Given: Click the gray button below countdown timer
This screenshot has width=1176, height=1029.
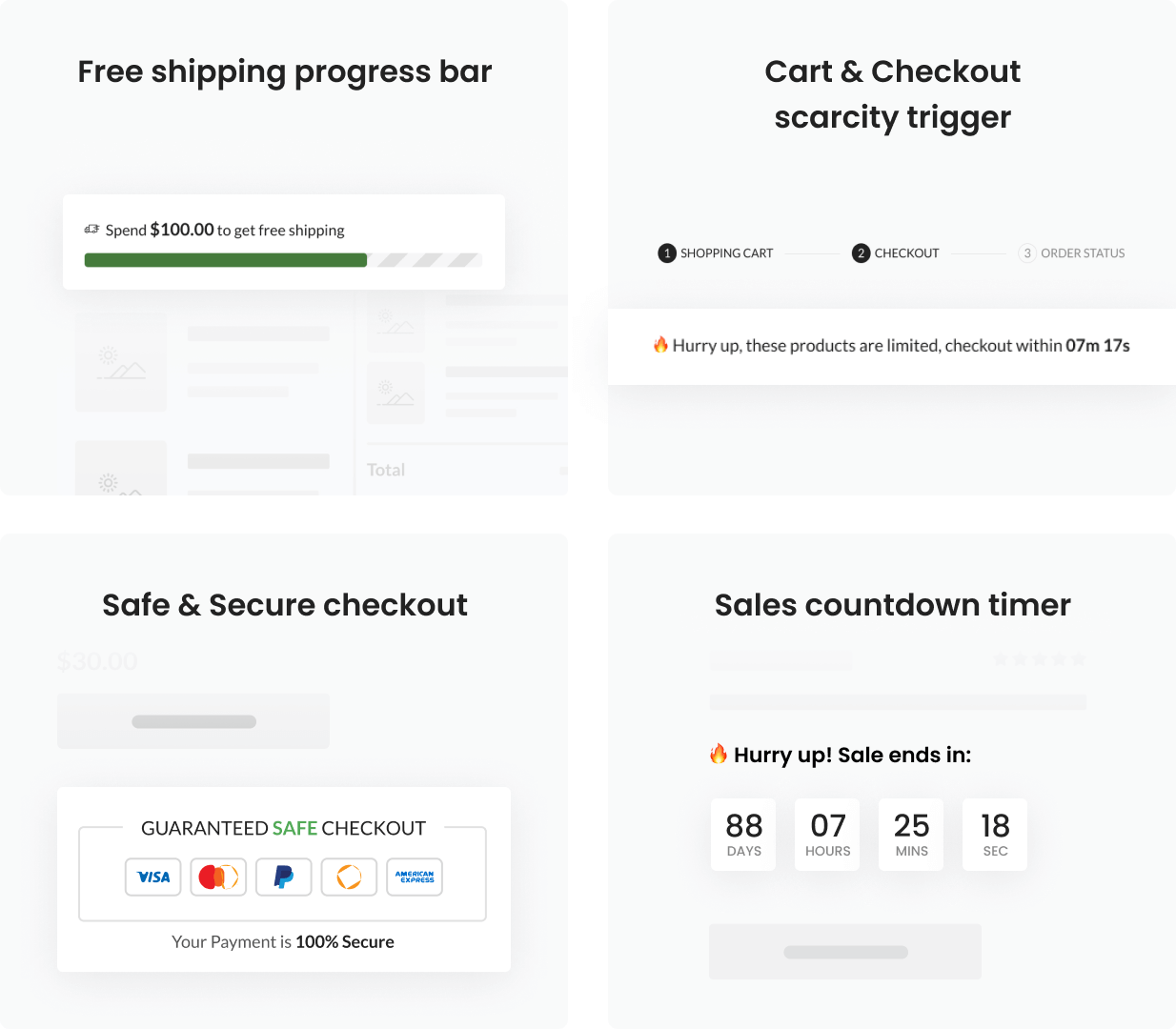Looking at the screenshot, I should click(x=845, y=952).
